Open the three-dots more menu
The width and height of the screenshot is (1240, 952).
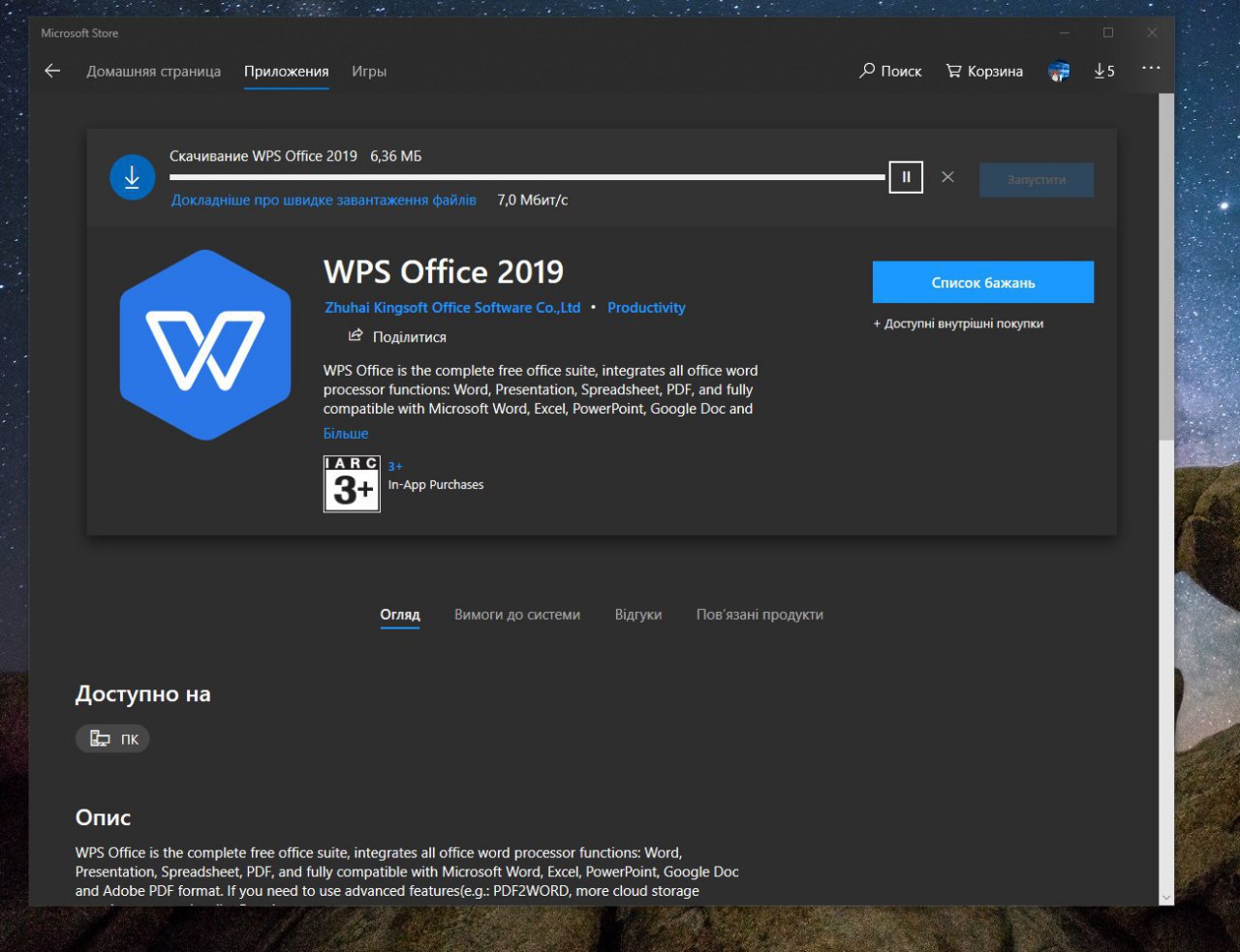point(1151,68)
